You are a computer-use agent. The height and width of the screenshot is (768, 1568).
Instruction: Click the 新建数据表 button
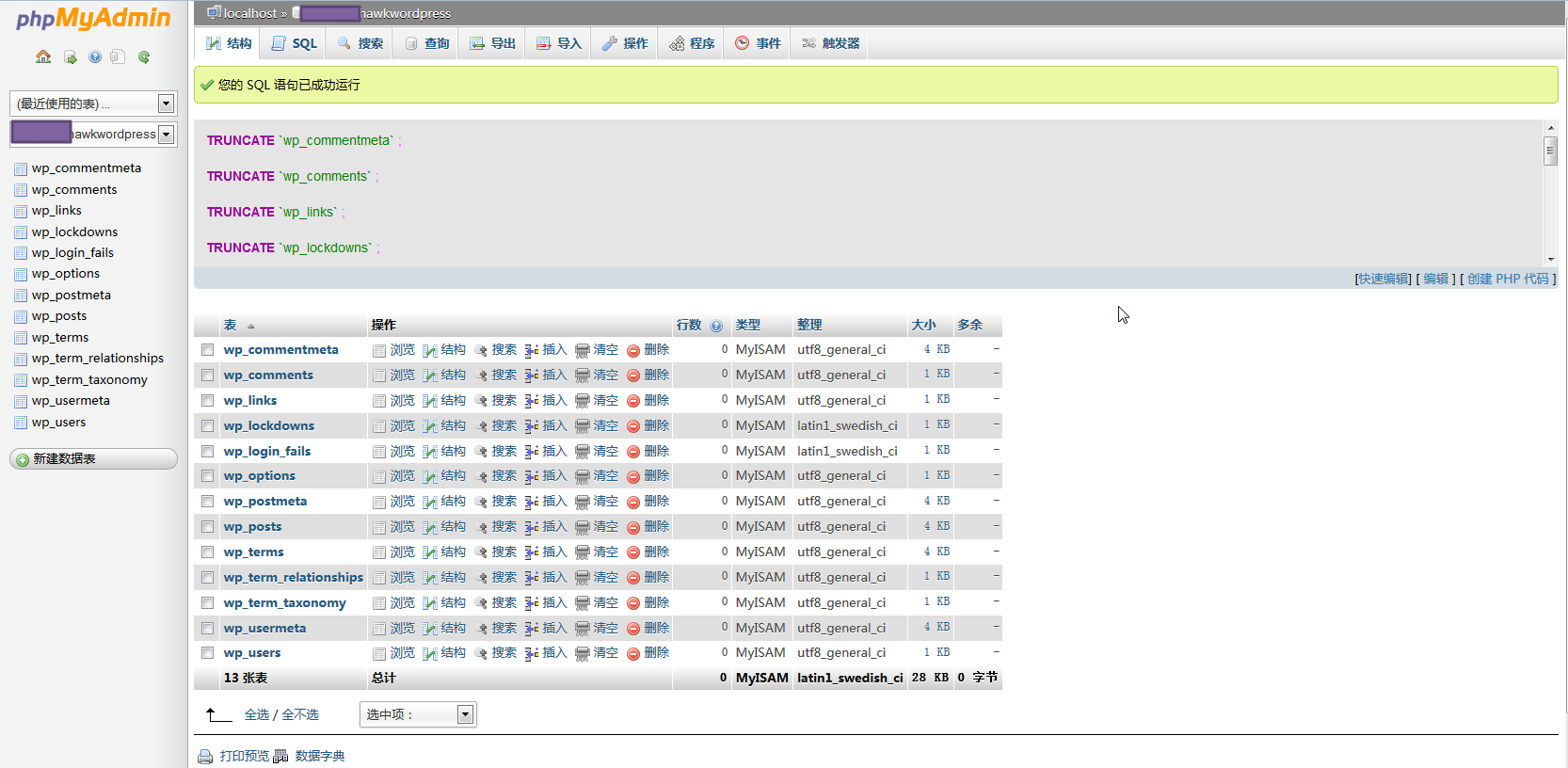pos(93,459)
